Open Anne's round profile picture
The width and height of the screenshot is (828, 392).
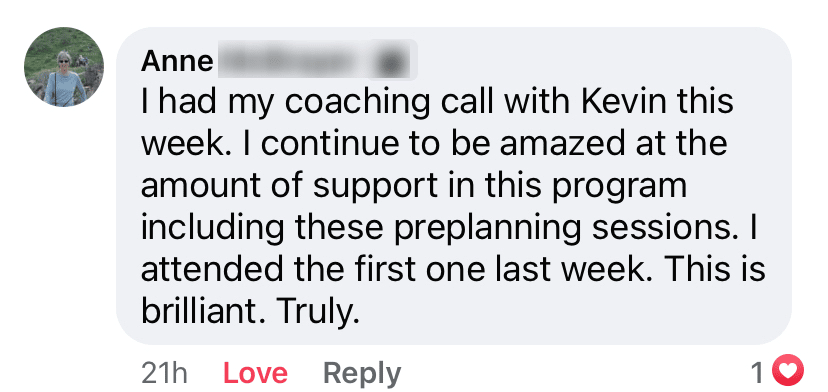coord(64,67)
